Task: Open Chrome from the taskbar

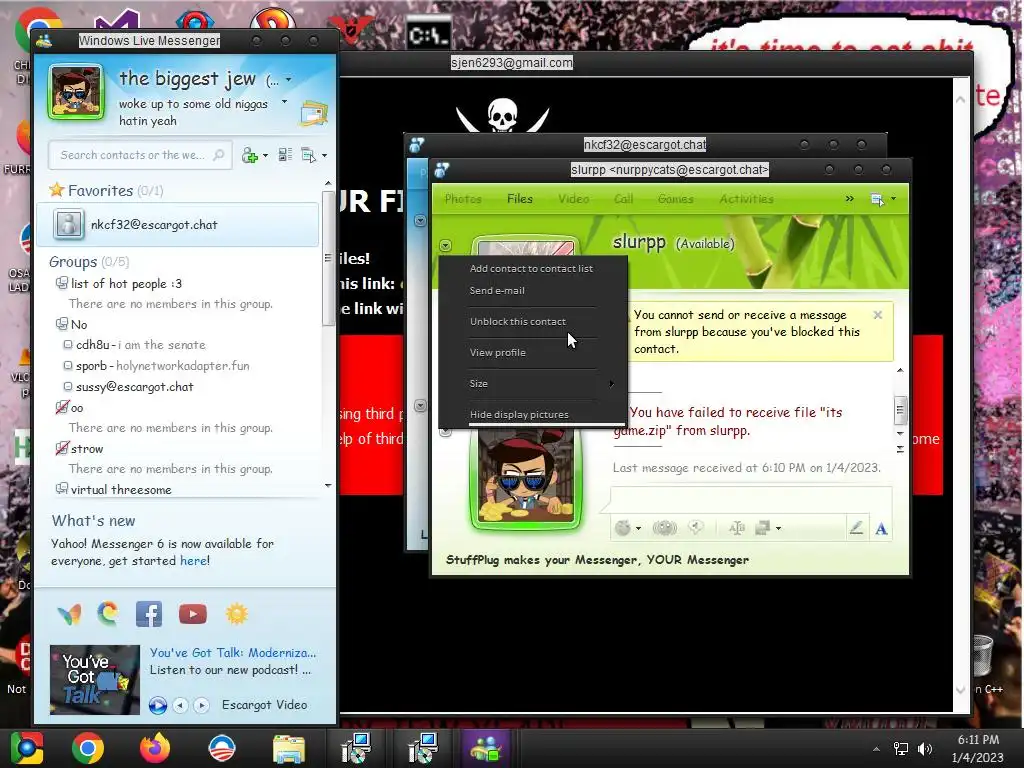Action: pyautogui.click(x=88, y=748)
